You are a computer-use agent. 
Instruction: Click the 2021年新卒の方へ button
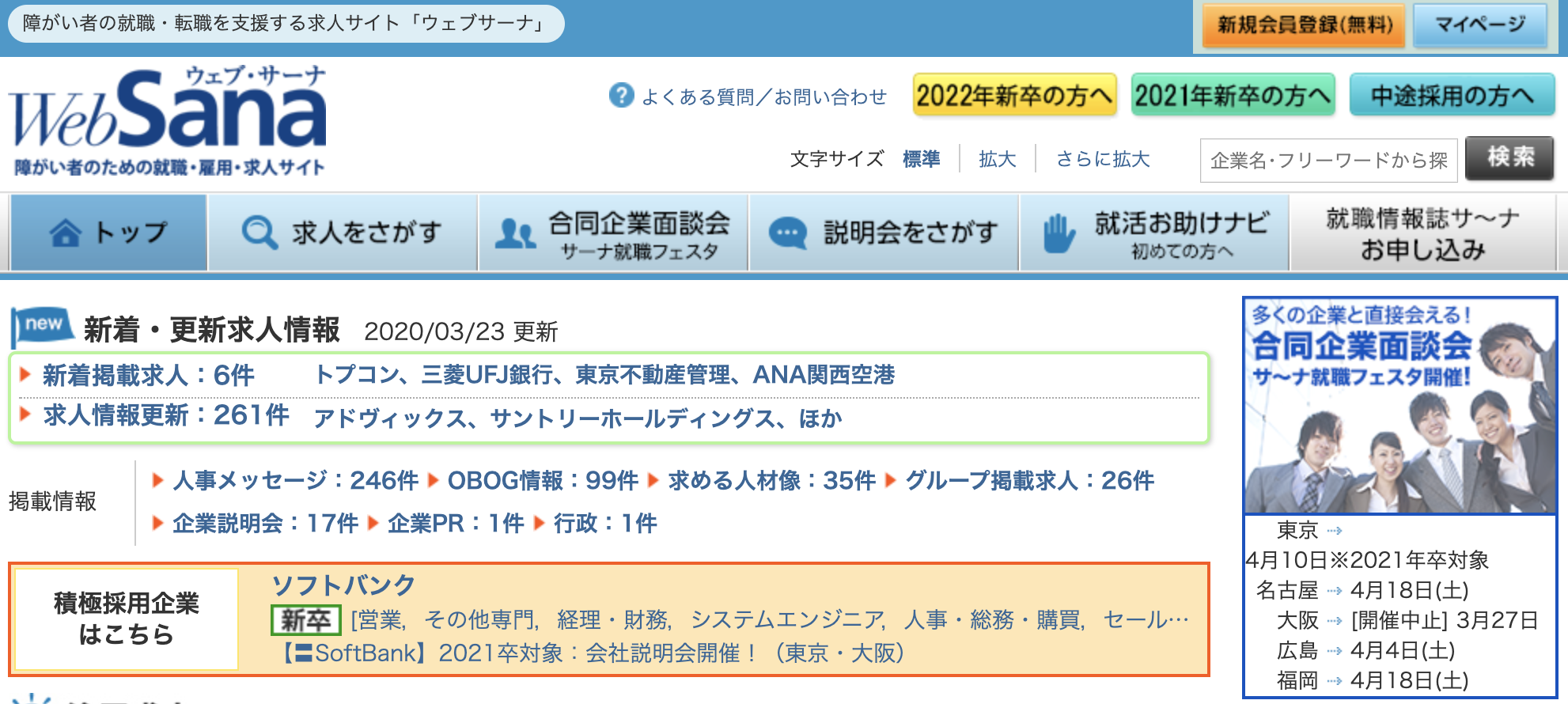[1233, 95]
